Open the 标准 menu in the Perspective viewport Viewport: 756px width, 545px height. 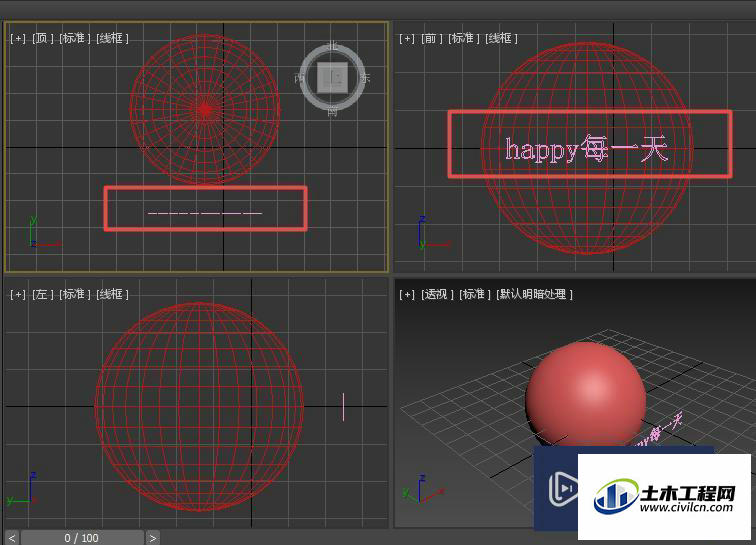tap(474, 294)
